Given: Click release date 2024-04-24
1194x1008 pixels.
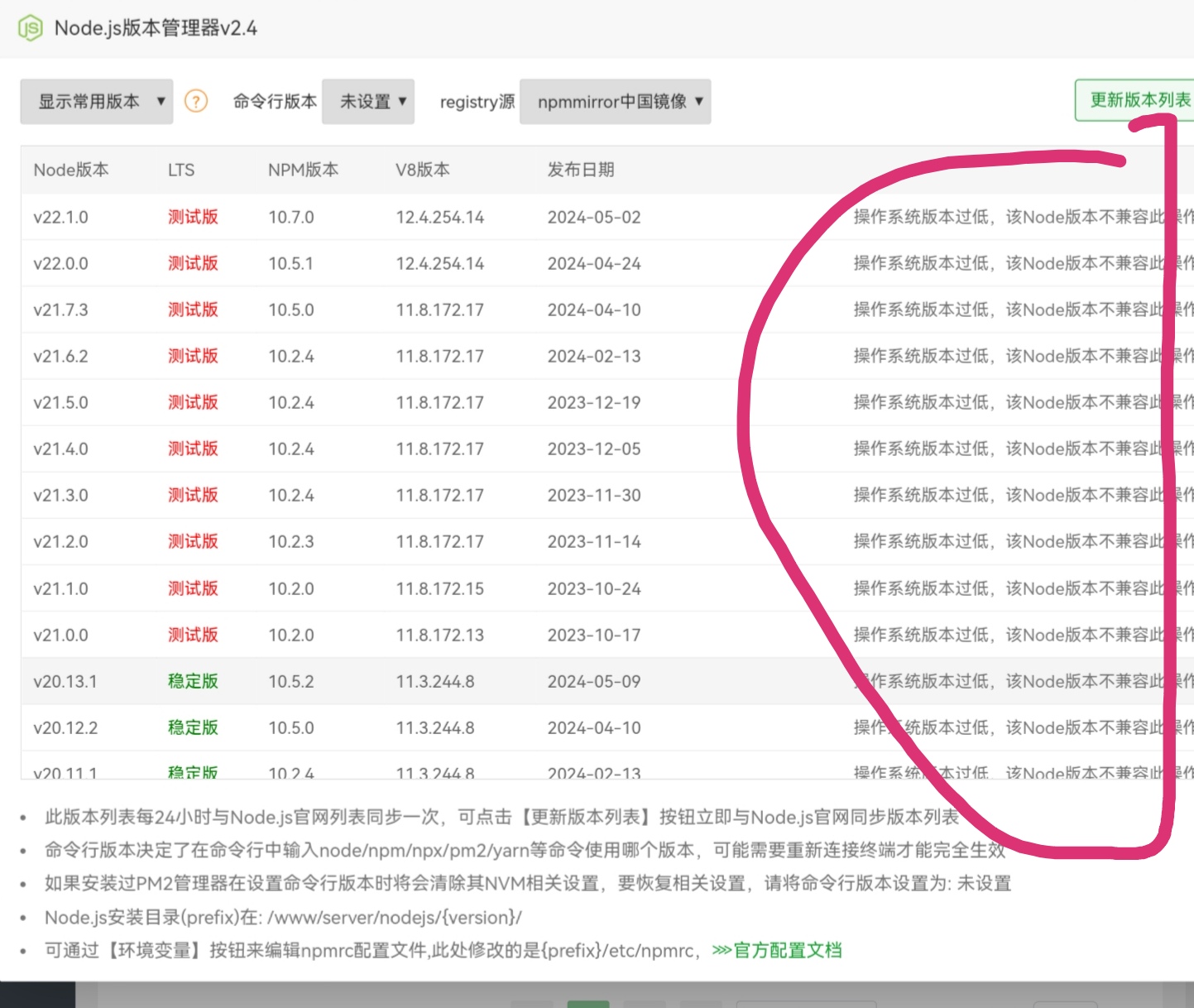Looking at the screenshot, I should click(594, 263).
